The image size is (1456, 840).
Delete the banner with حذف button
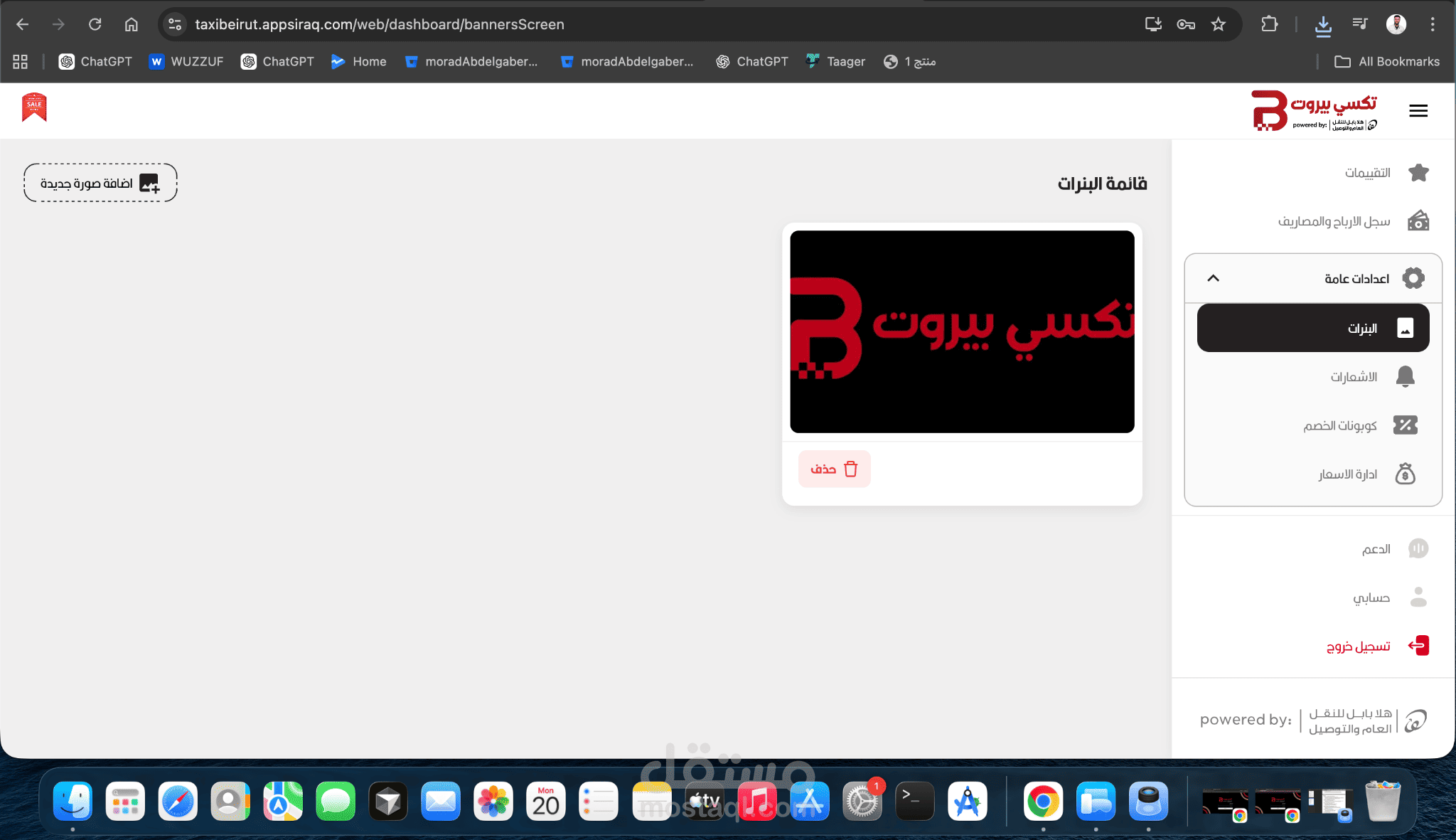(x=834, y=469)
